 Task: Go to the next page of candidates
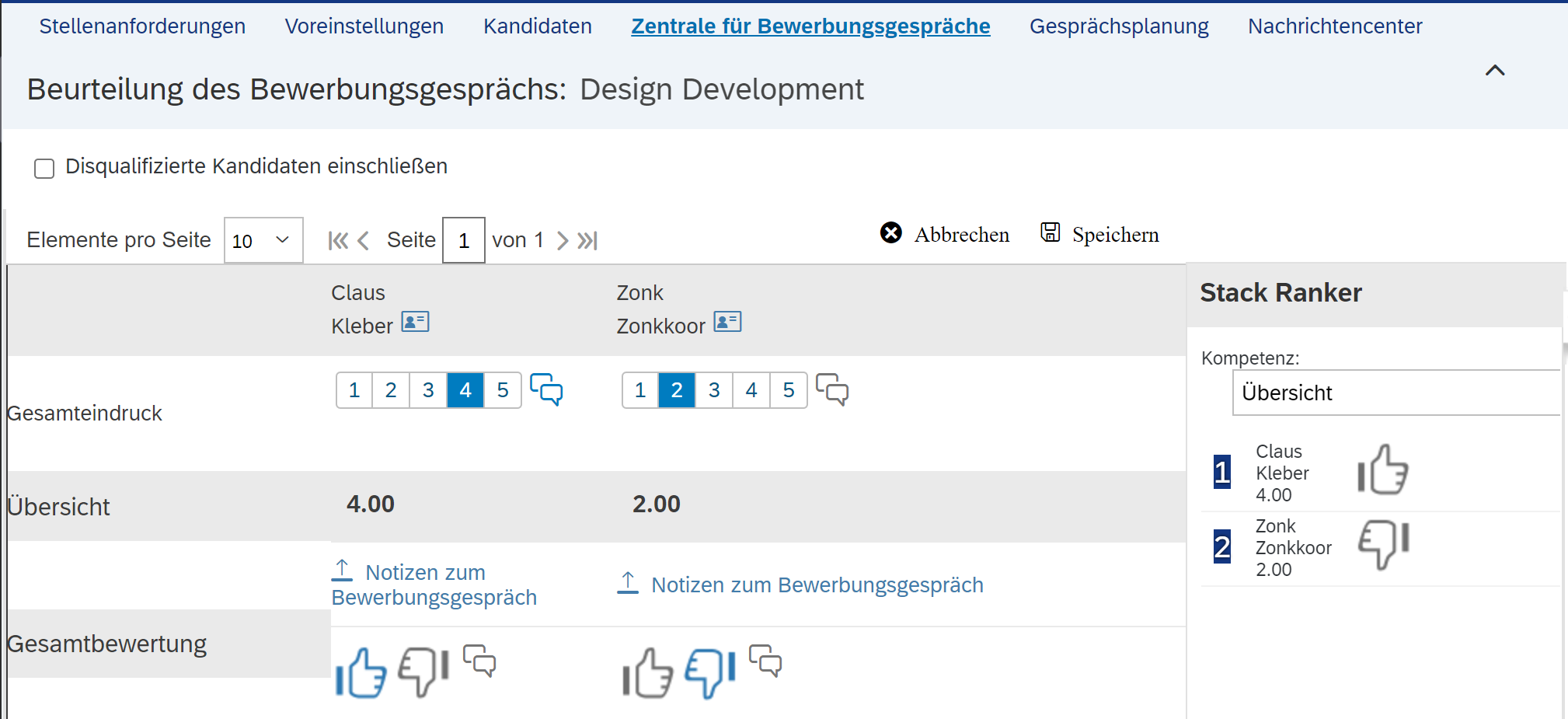point(563,240)
